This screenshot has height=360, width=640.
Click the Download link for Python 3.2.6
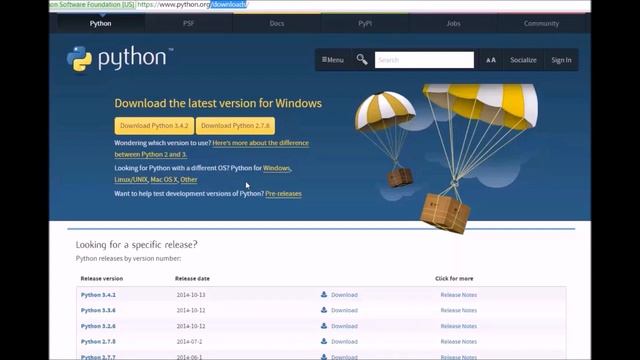pyautogui.click(x=344, y=326)
